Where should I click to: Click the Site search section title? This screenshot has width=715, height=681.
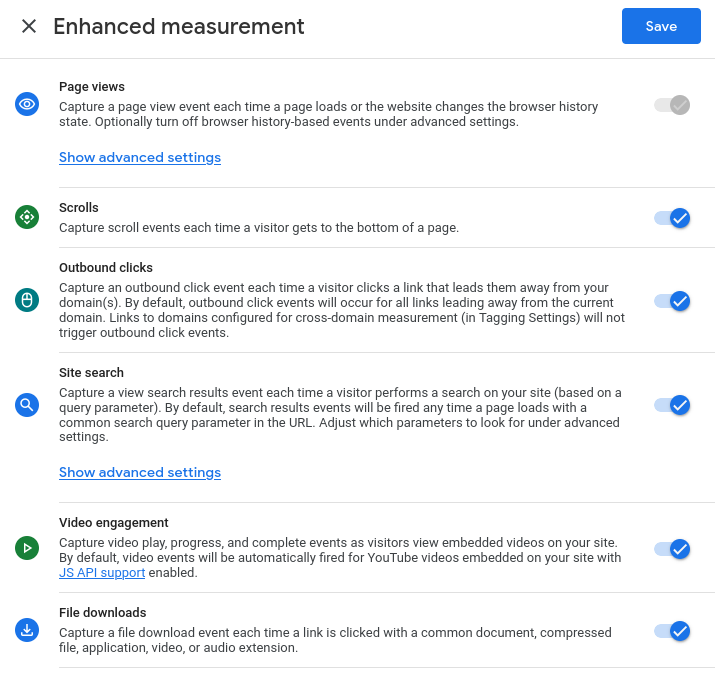[x=91, y=373]
